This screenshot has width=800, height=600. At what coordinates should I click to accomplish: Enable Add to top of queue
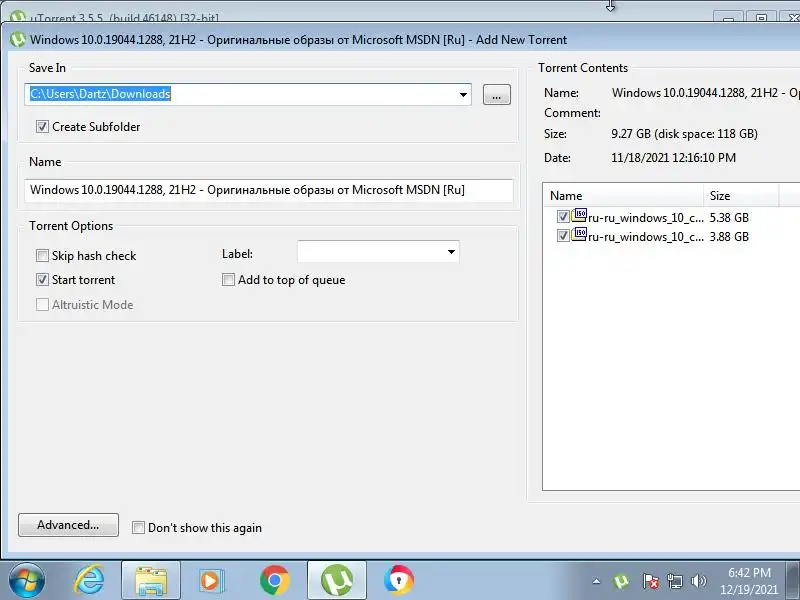(x=228, y=280)
